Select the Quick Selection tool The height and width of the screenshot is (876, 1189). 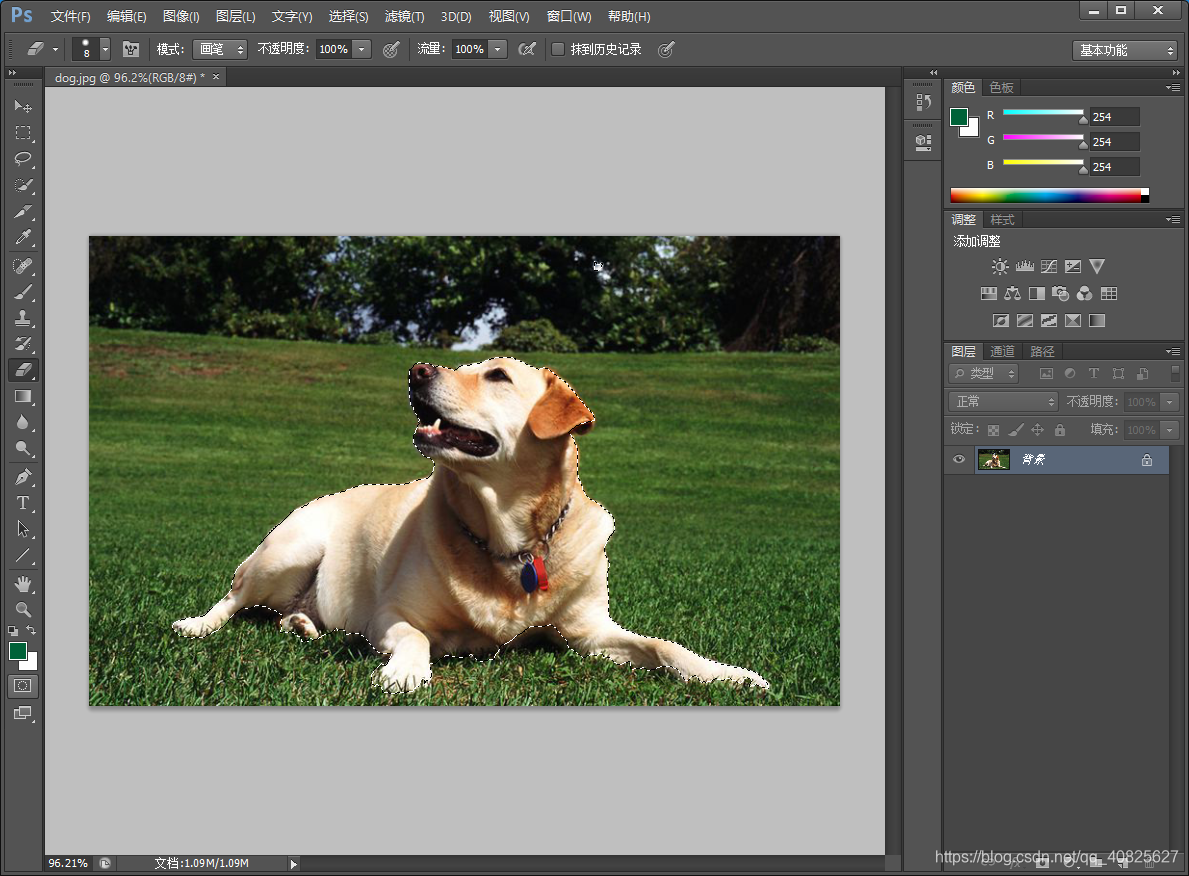(23, 185)
